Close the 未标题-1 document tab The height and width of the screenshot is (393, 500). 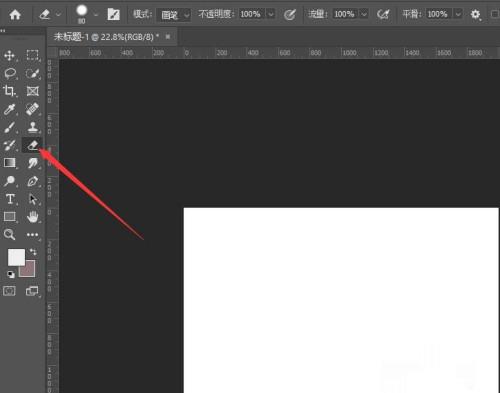tap(168, 36)
